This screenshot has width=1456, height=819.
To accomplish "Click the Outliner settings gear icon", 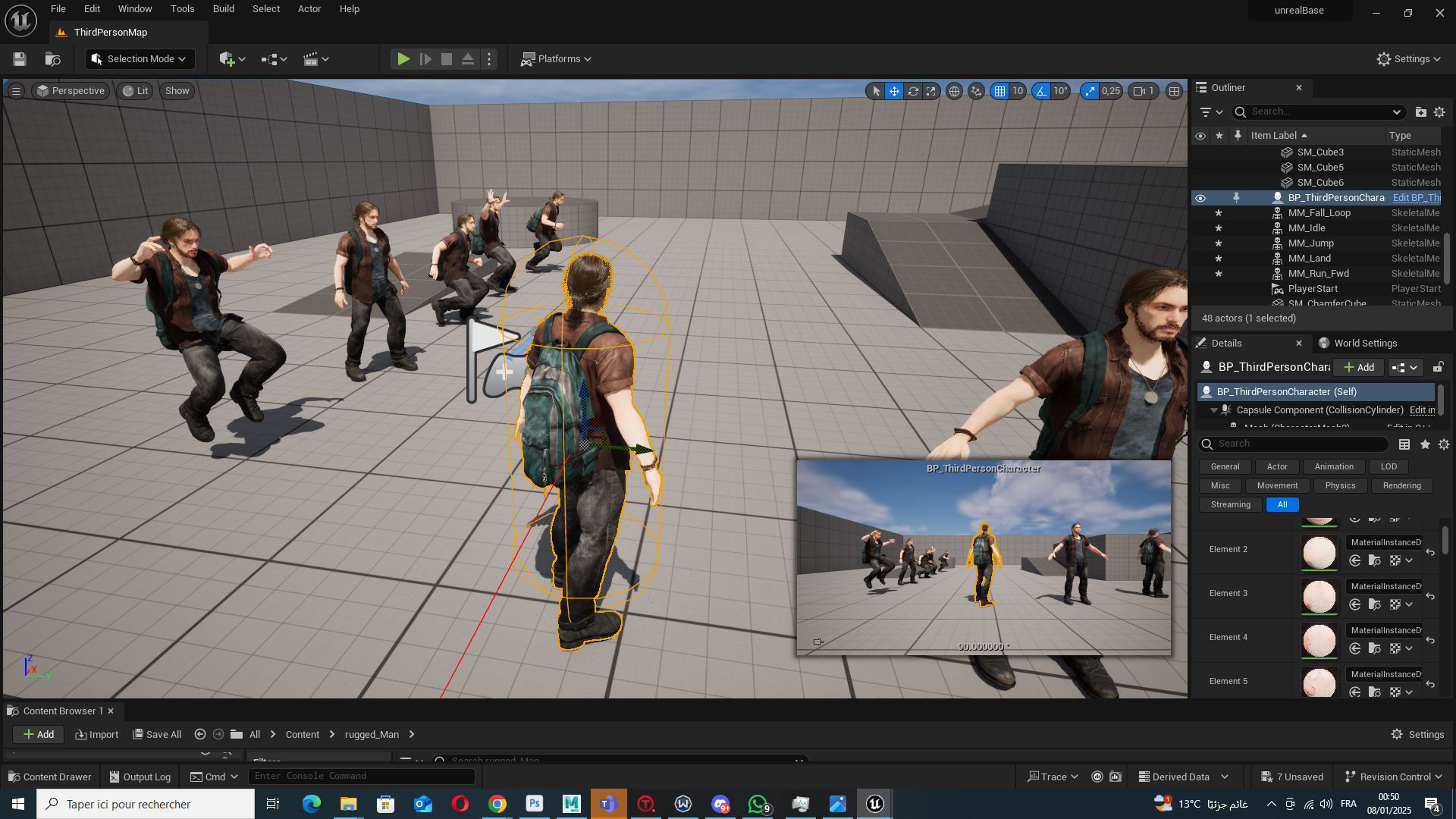I will [1439, 112].
